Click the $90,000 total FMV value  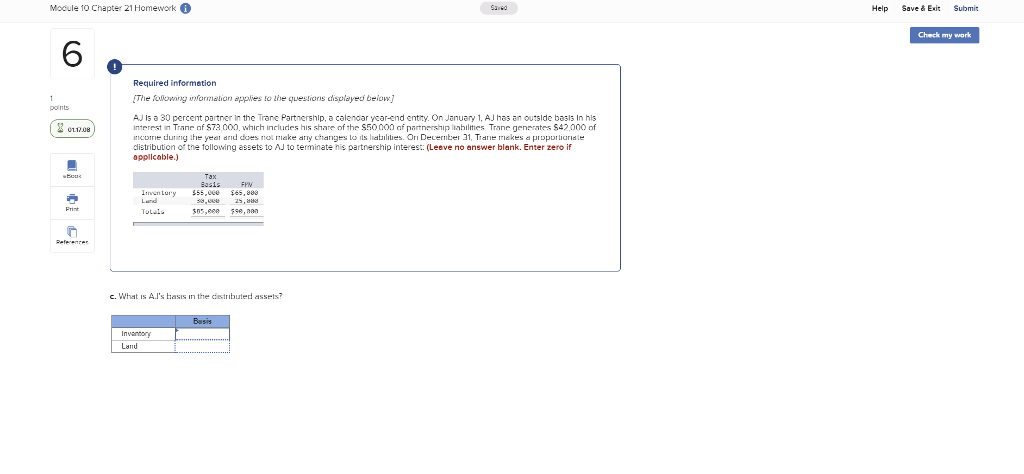[x=245, y=212]
